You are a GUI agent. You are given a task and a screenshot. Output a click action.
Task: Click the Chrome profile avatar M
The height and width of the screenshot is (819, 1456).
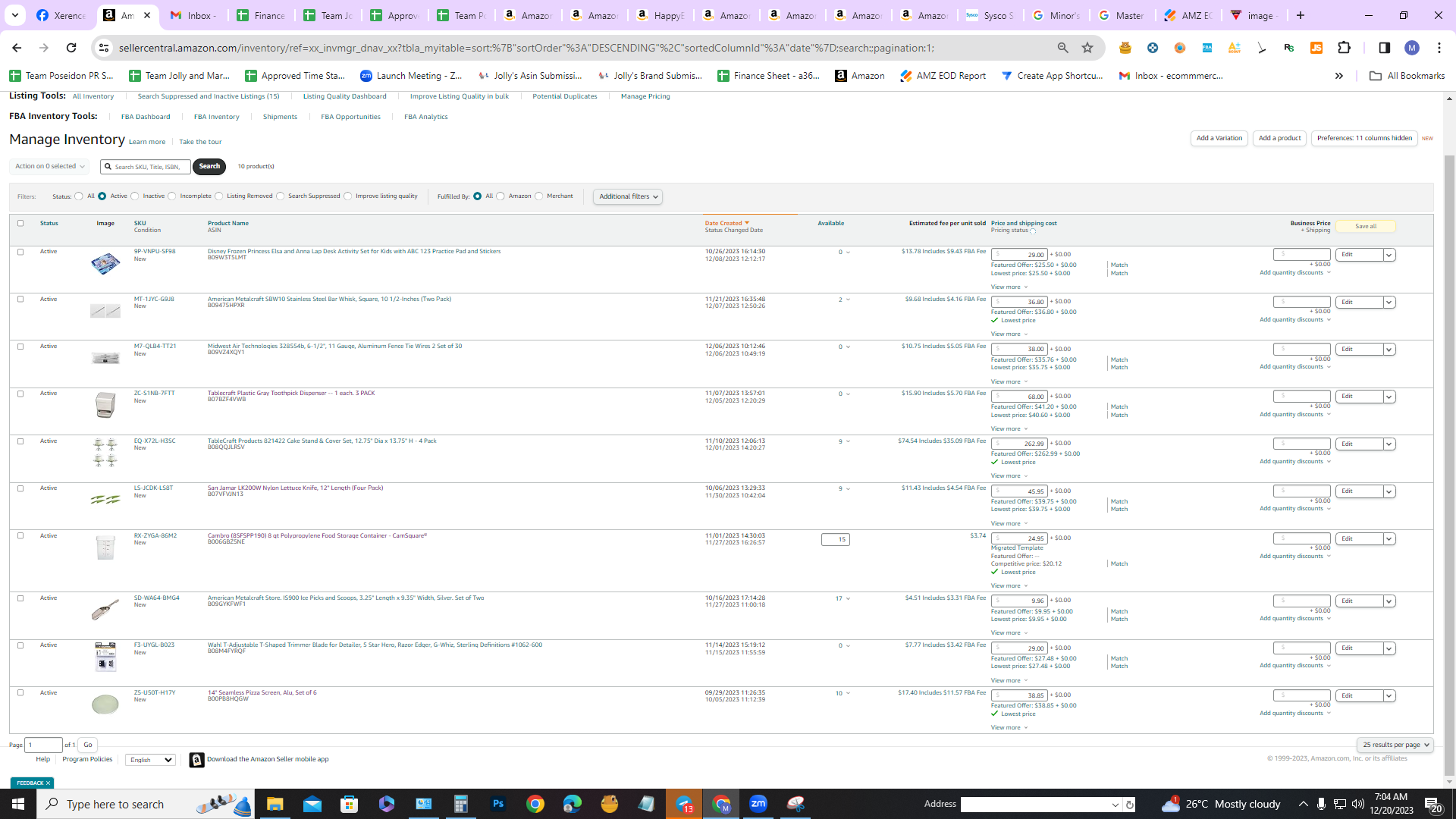[1412, 48]
